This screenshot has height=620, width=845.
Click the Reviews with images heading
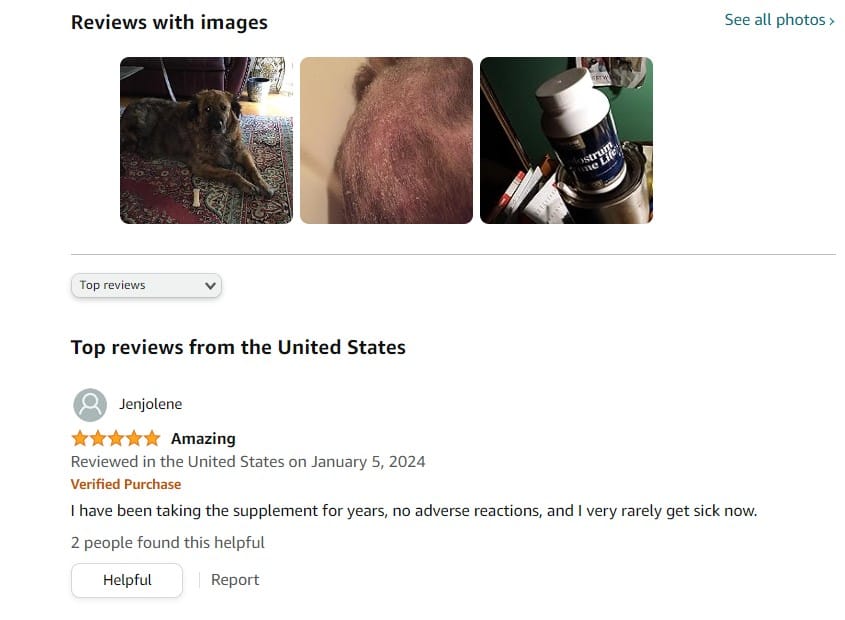[169, 23]
